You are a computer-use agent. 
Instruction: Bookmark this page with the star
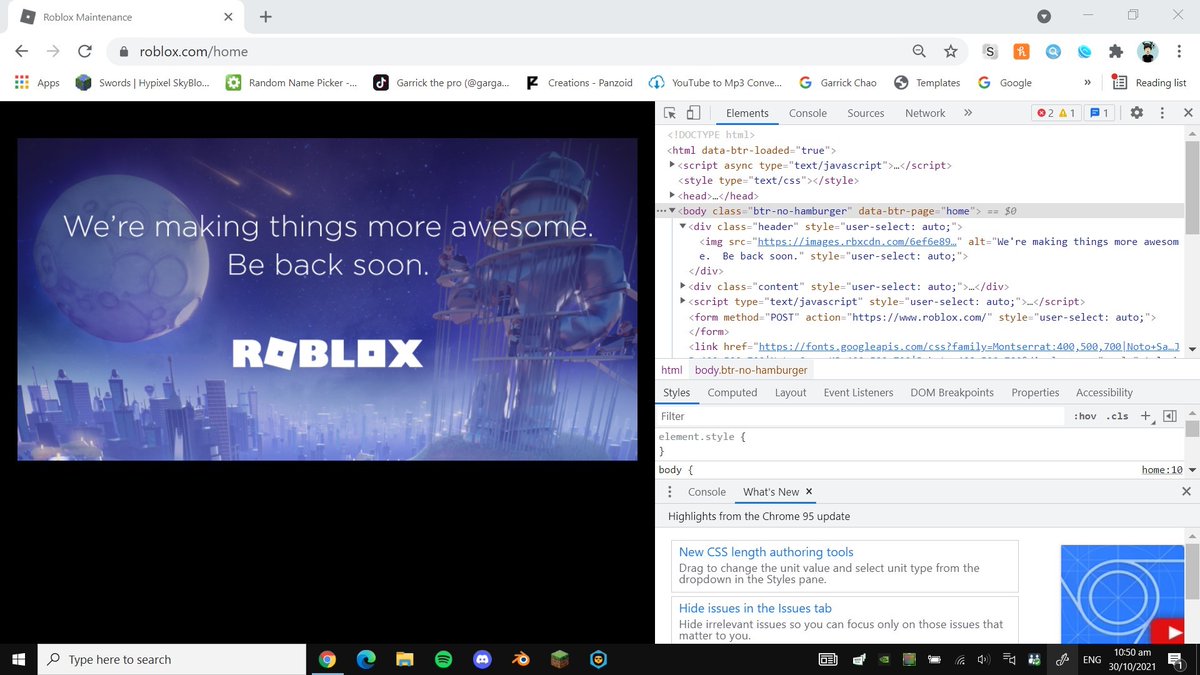tap(950, 51)
